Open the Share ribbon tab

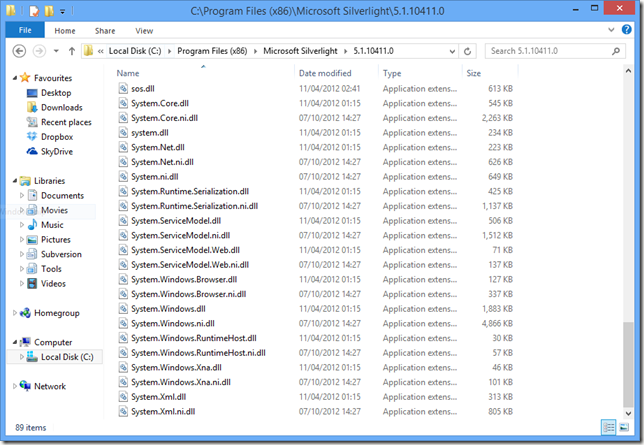pos(105,31)
